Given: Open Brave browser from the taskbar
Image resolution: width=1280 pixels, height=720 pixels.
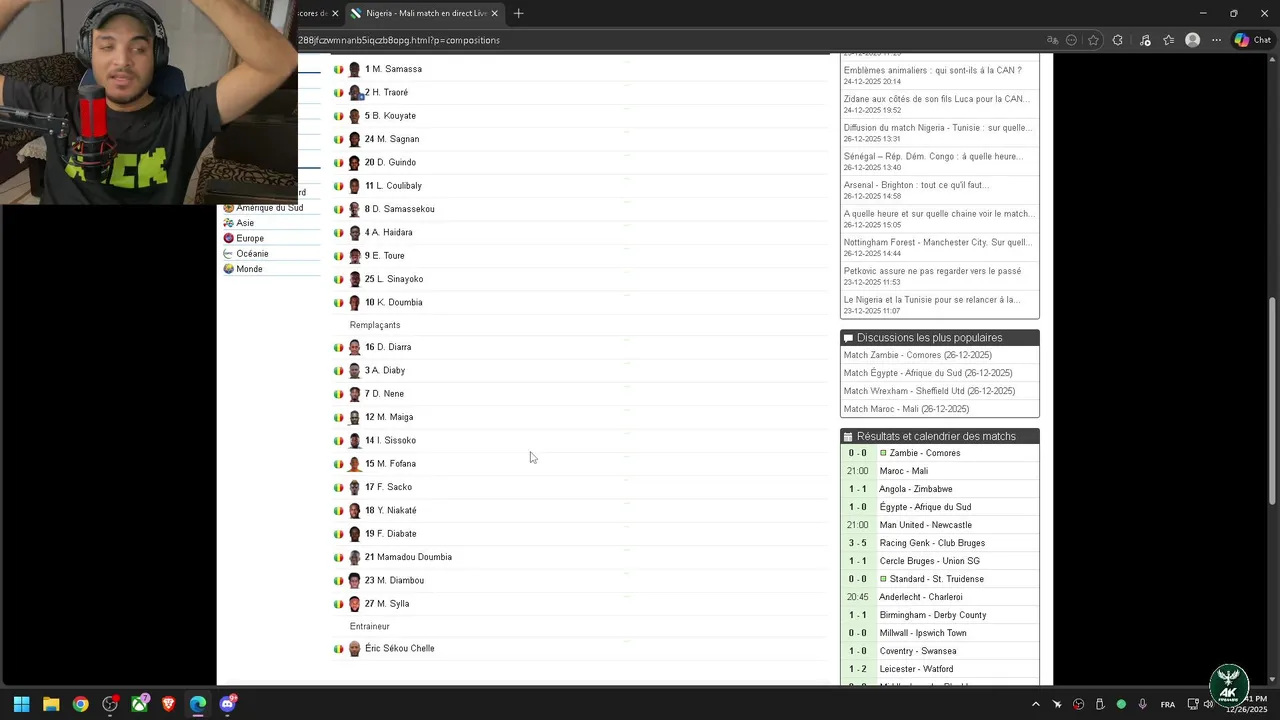Looking at the screenshot, I should pyautogui.click(x=168, y=704).
